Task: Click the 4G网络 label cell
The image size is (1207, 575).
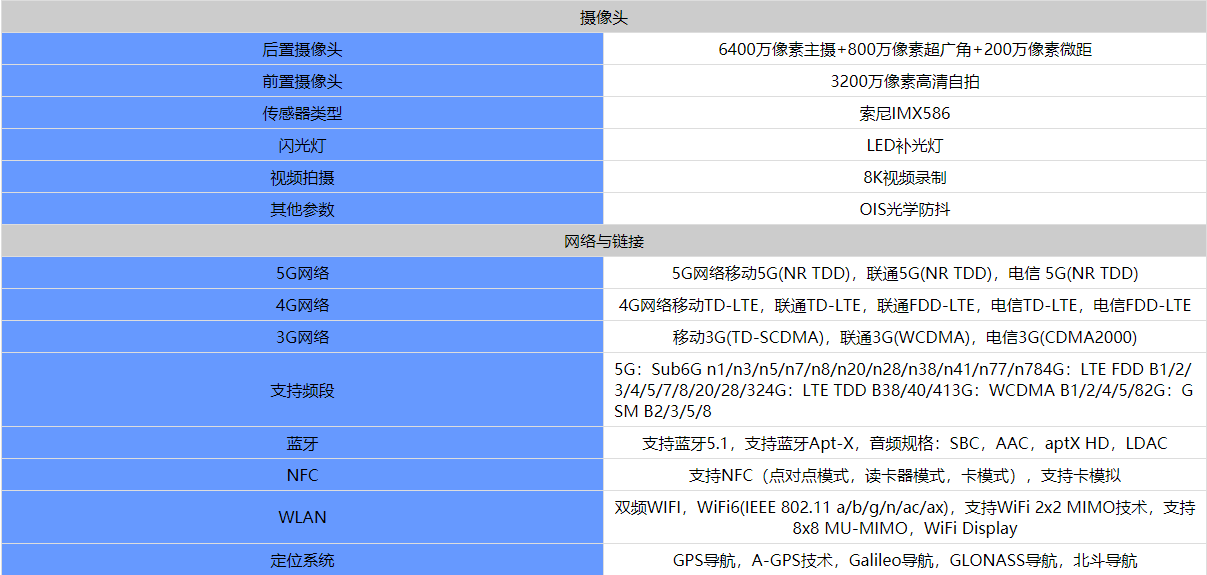Action: coord(302,305)
